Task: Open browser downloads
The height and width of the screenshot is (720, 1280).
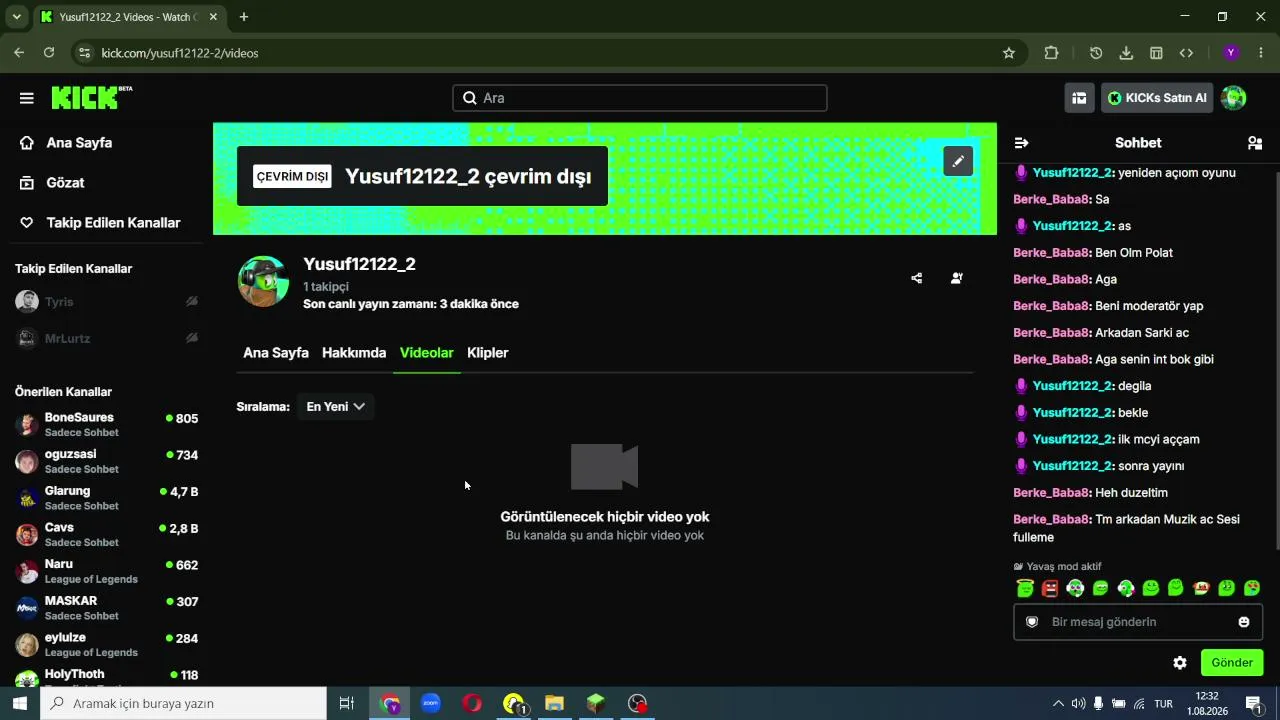Action: click(x=1126, y=53)
